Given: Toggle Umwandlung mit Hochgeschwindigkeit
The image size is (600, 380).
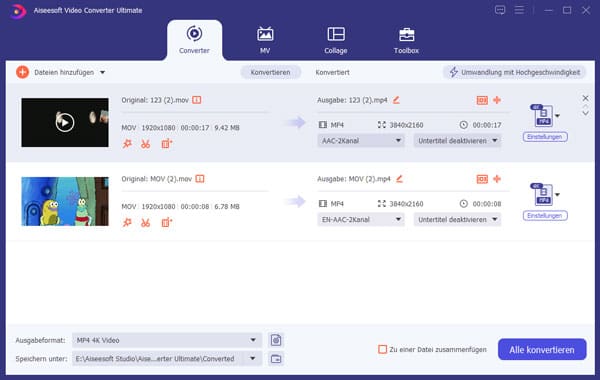Looking at the screenshot, I should pyautogui.click(x=515, y=72).
